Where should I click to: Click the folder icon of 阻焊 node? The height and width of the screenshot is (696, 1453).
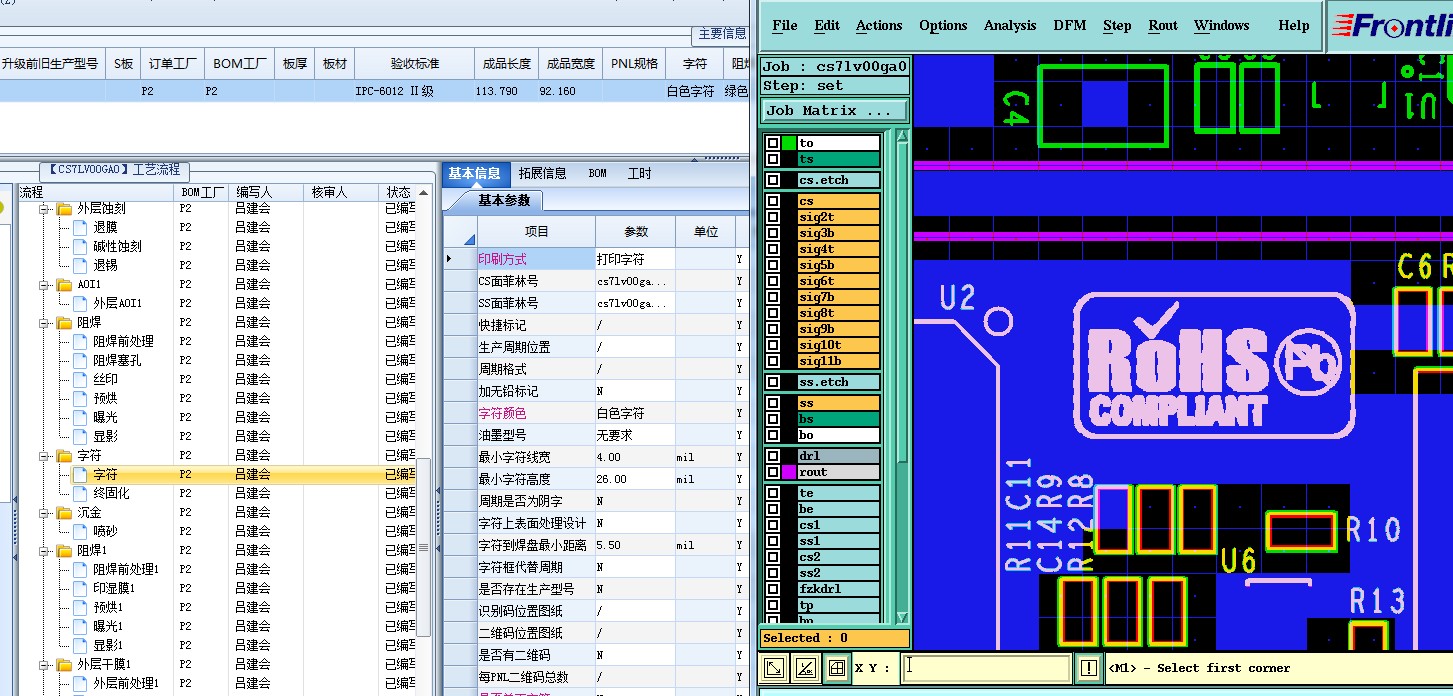coord(65,323)
